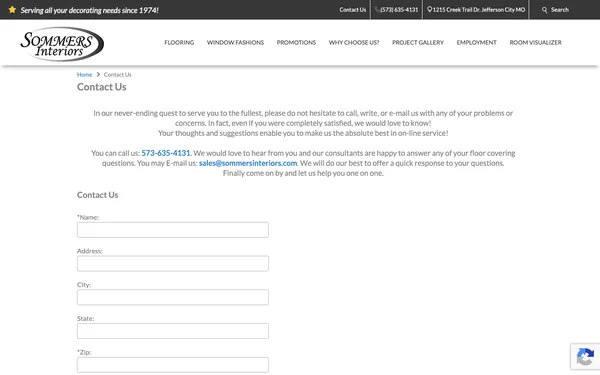Click the 'Contact Us' breadcrumb text

tap(117, 75)
